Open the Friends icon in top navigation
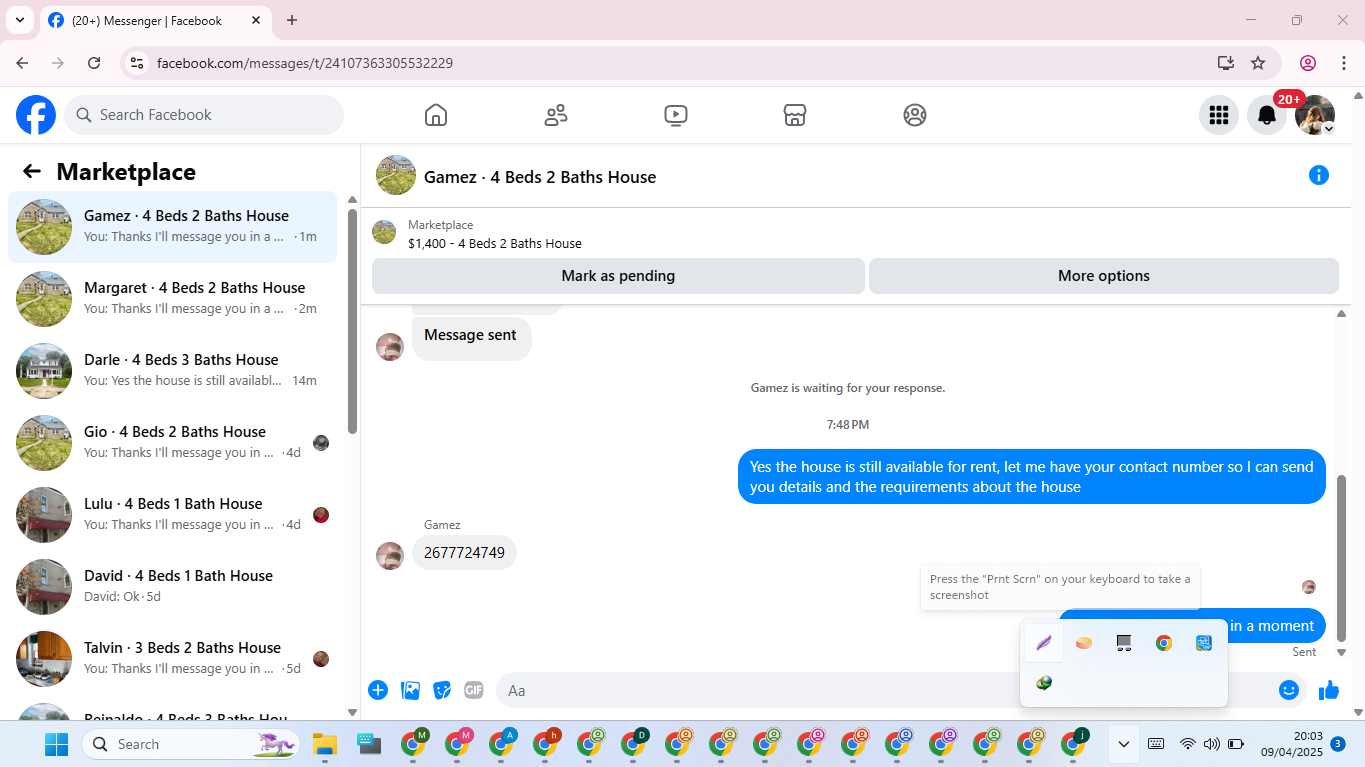 (556, 115)
